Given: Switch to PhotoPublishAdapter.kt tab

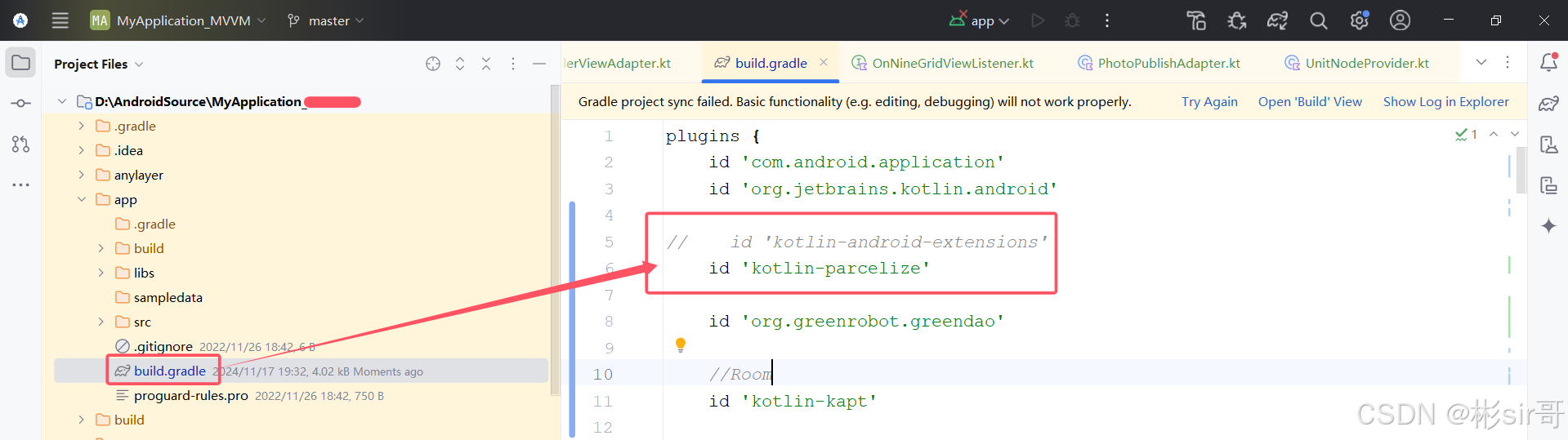Looking at the screenshot, I should pyautogui.click(x=1159, y=63).
